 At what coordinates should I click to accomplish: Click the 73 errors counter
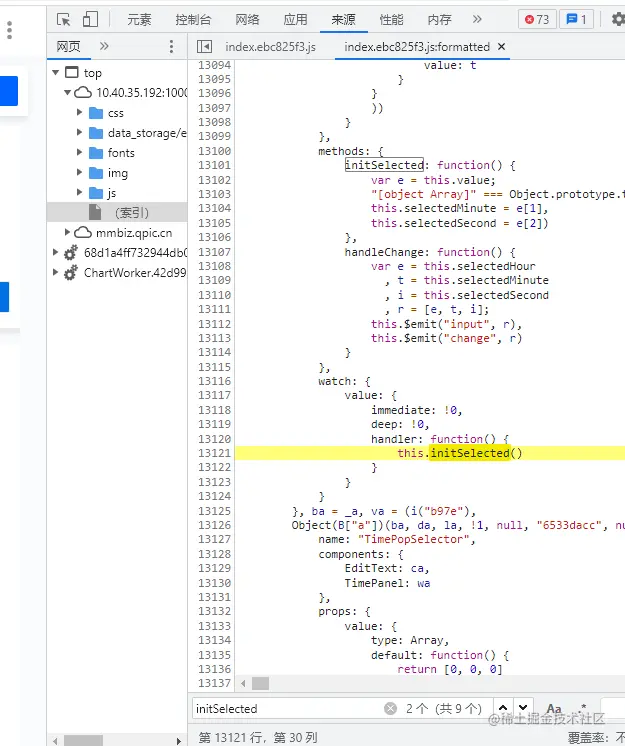click(537, 20)
